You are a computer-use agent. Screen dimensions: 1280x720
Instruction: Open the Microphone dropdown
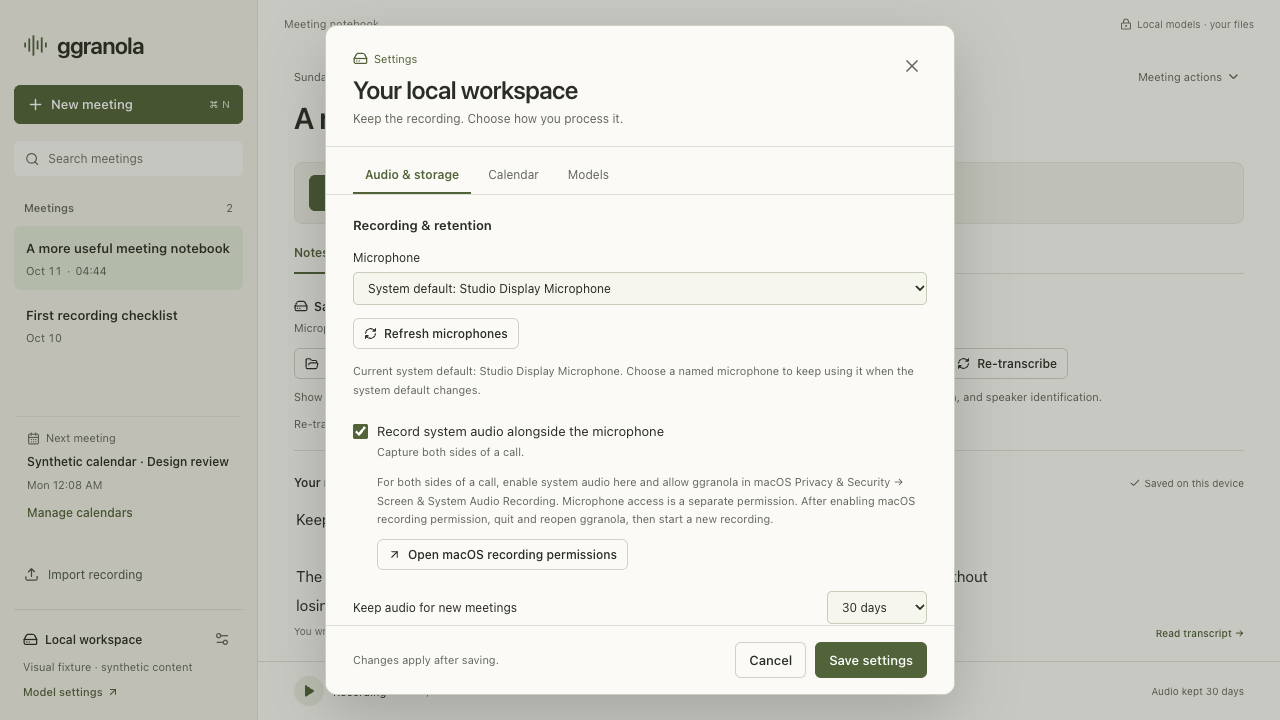tap(640, 288)
